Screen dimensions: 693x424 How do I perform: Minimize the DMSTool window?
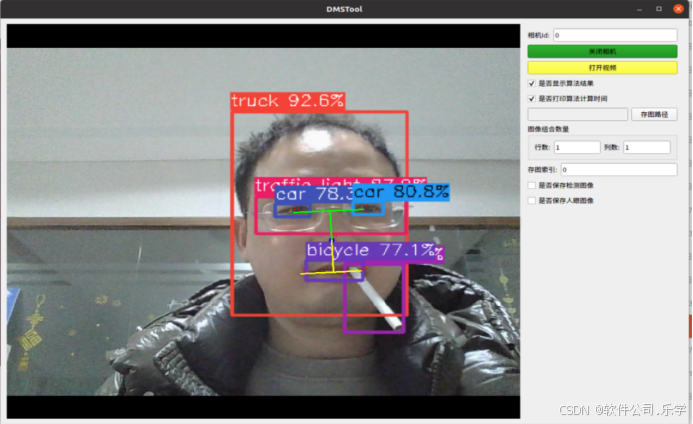639,9
